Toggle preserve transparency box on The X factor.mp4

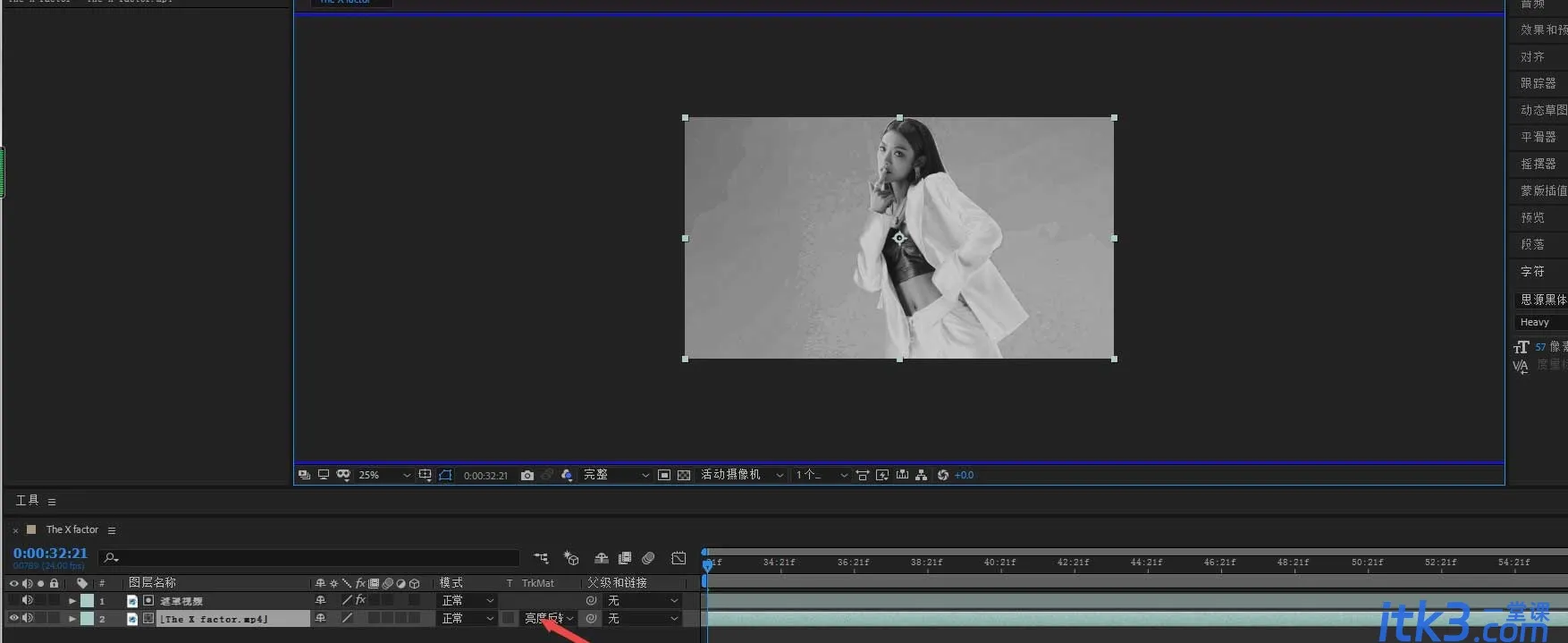point(509,618)
